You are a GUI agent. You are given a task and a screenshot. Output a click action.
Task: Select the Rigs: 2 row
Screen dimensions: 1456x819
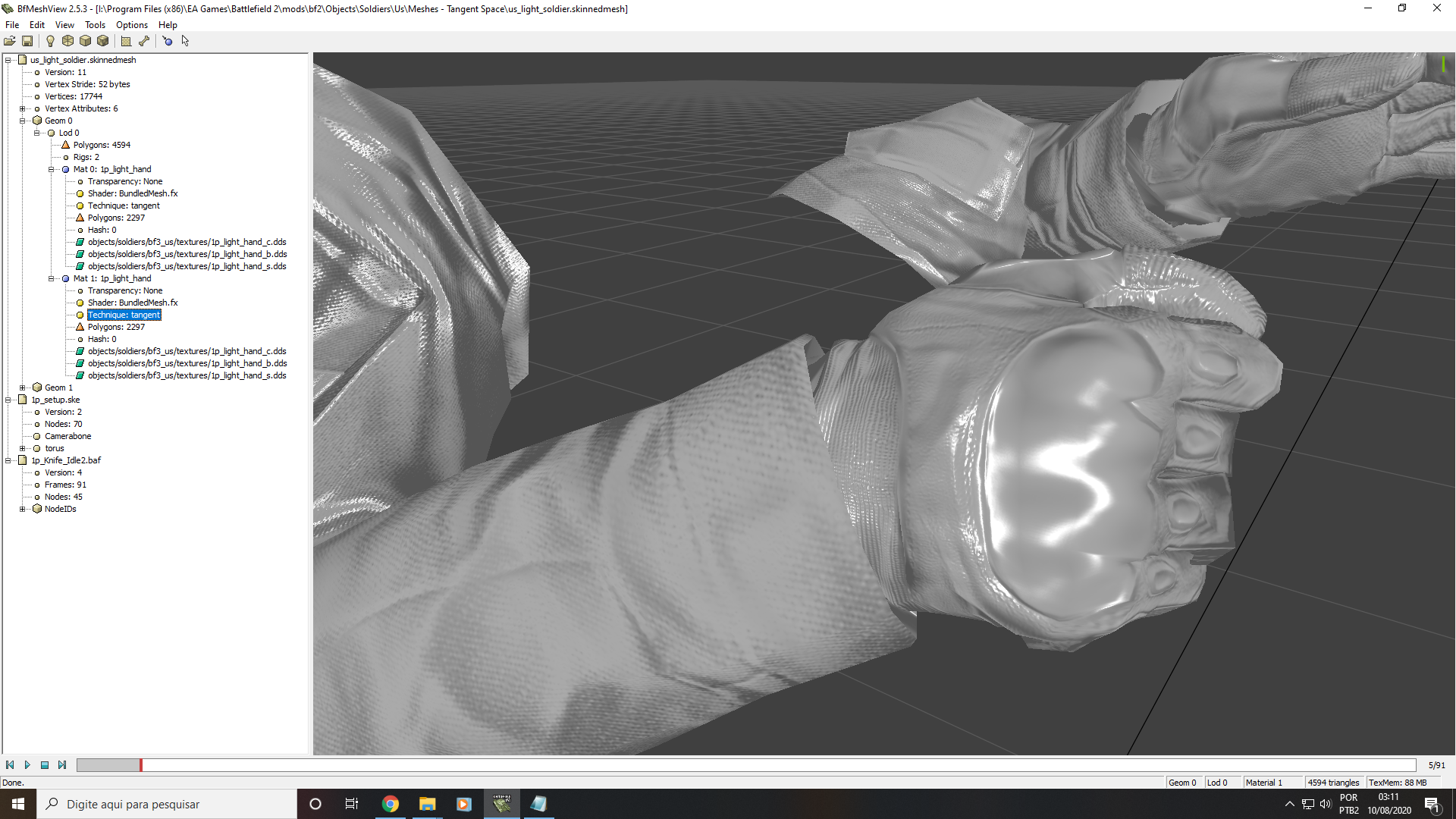[86, 157]
